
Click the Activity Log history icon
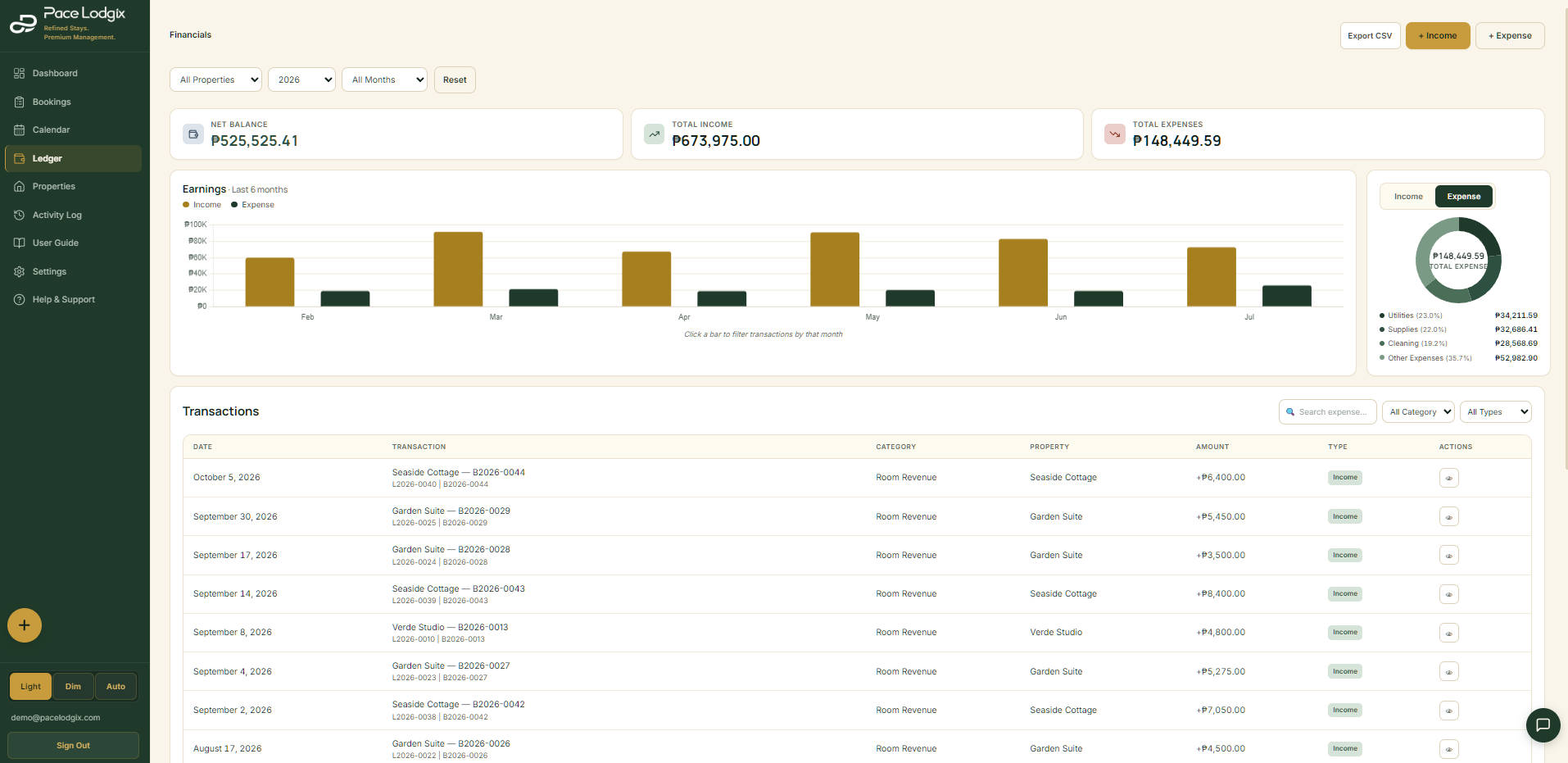pos(19,215)
